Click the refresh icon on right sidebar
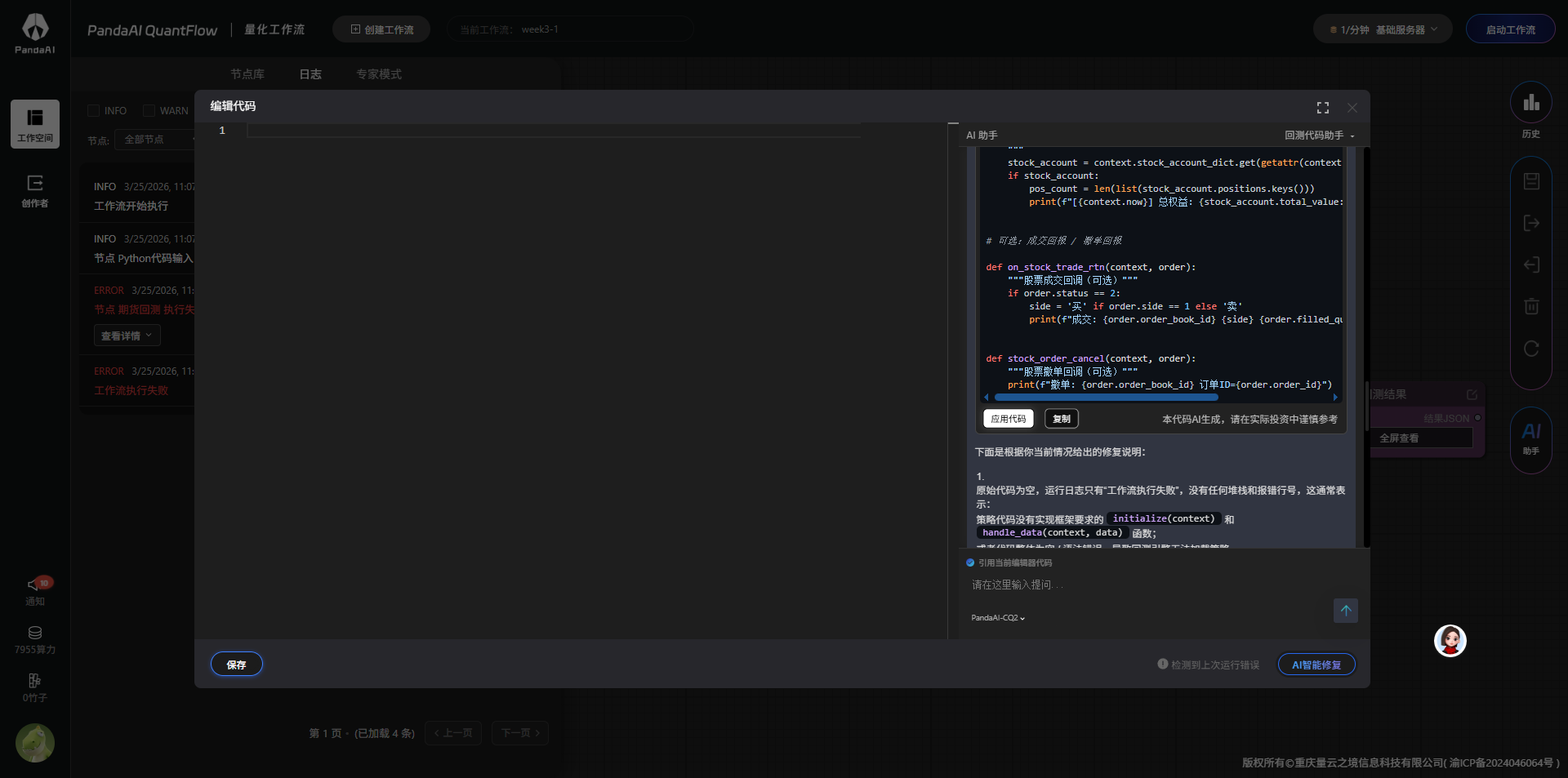The width and height of the screenshot is (1568, 778). click(x=1531, y=349)
